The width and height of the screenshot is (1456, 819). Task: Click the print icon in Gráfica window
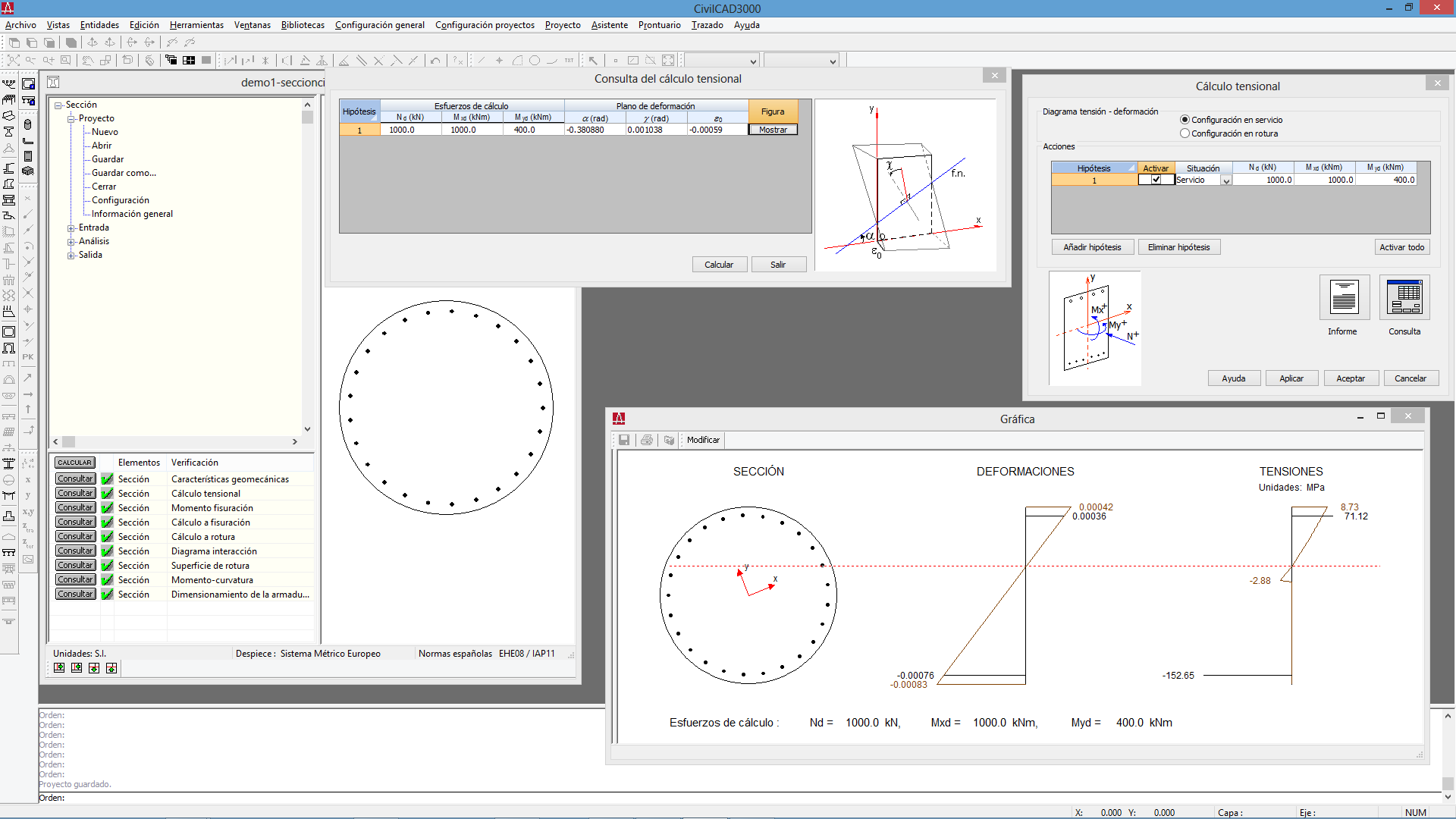coord(646,440)
